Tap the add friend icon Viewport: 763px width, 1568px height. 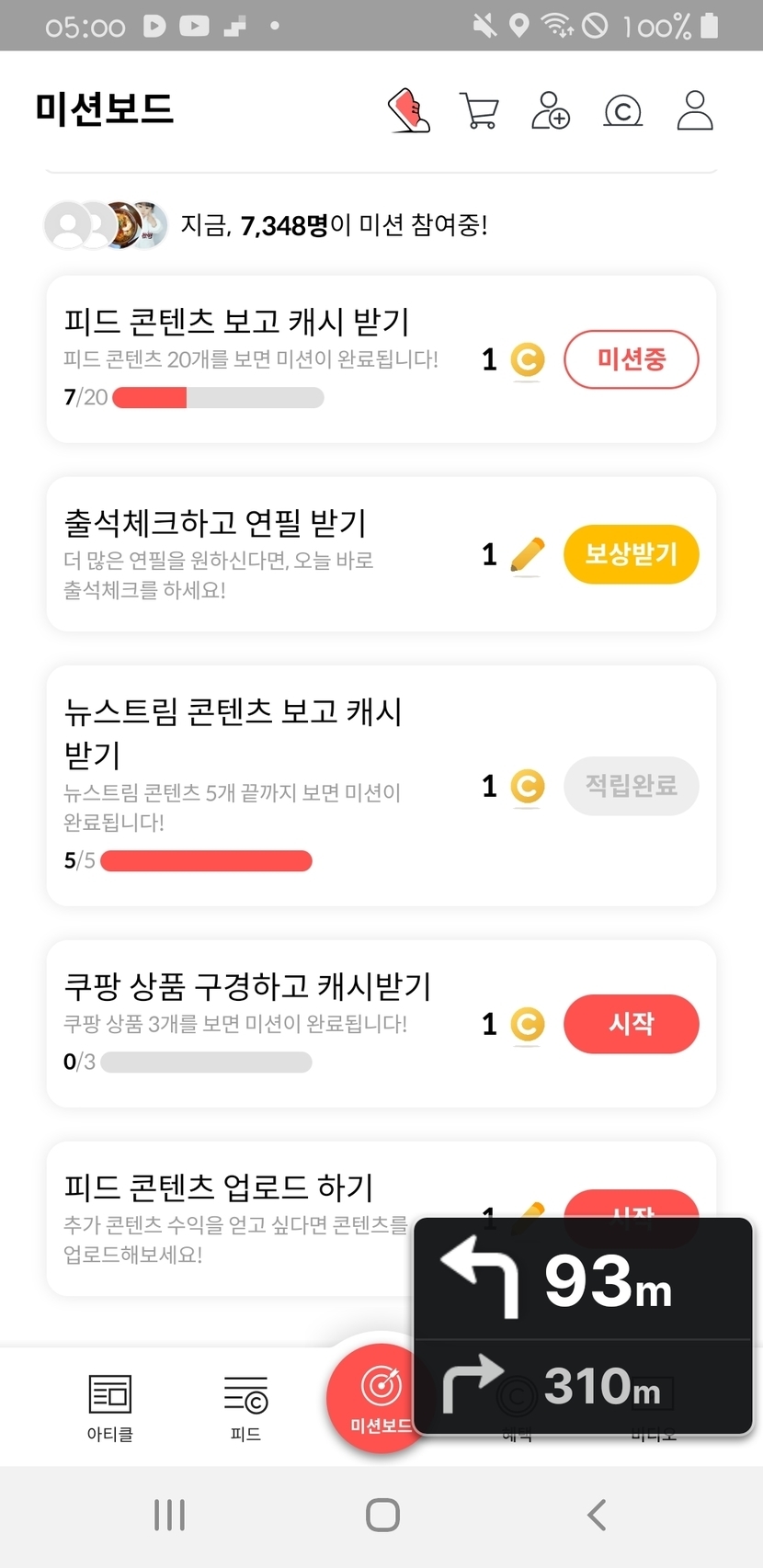tap(551, 110)
